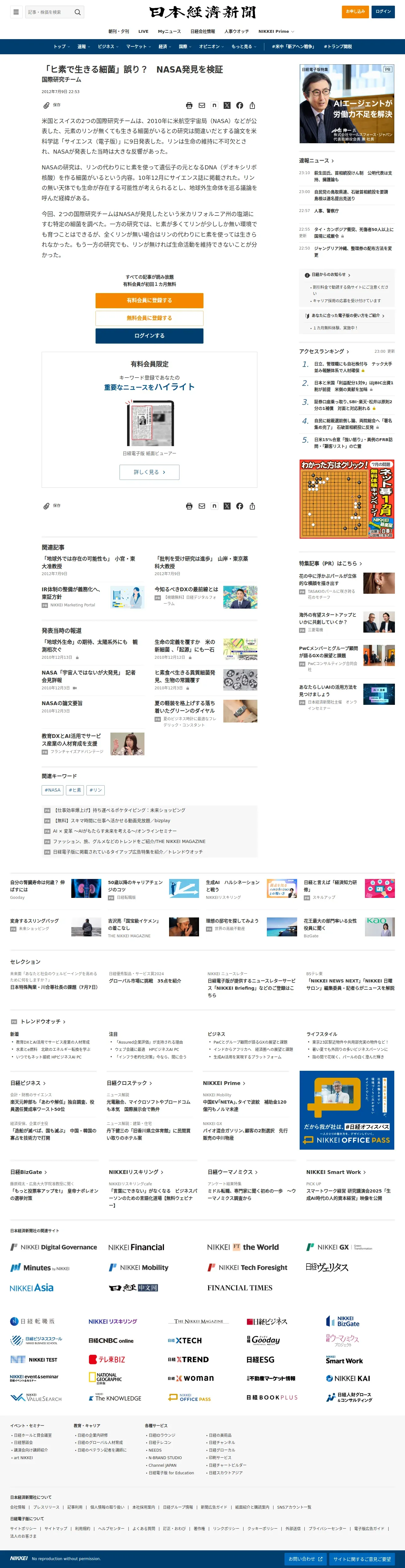The width and height of the screenshot is (405, 1568).
Task: Click the print icon under the article date
Action: (x=189, y=105)
